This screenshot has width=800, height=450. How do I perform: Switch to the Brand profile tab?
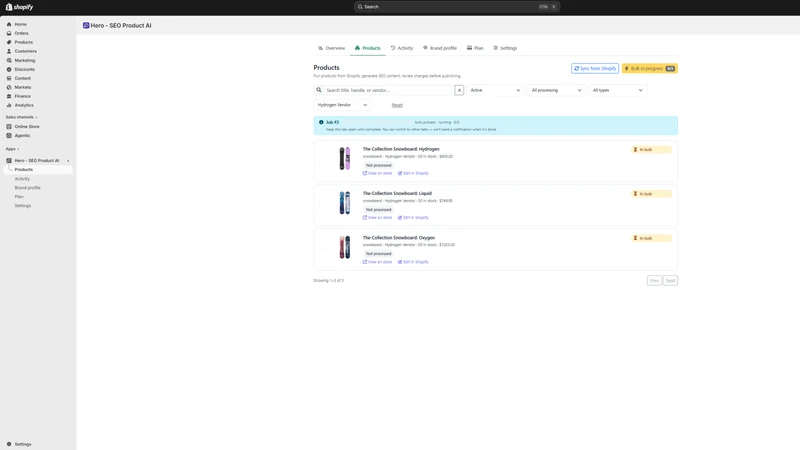click(x=439, y=48)
